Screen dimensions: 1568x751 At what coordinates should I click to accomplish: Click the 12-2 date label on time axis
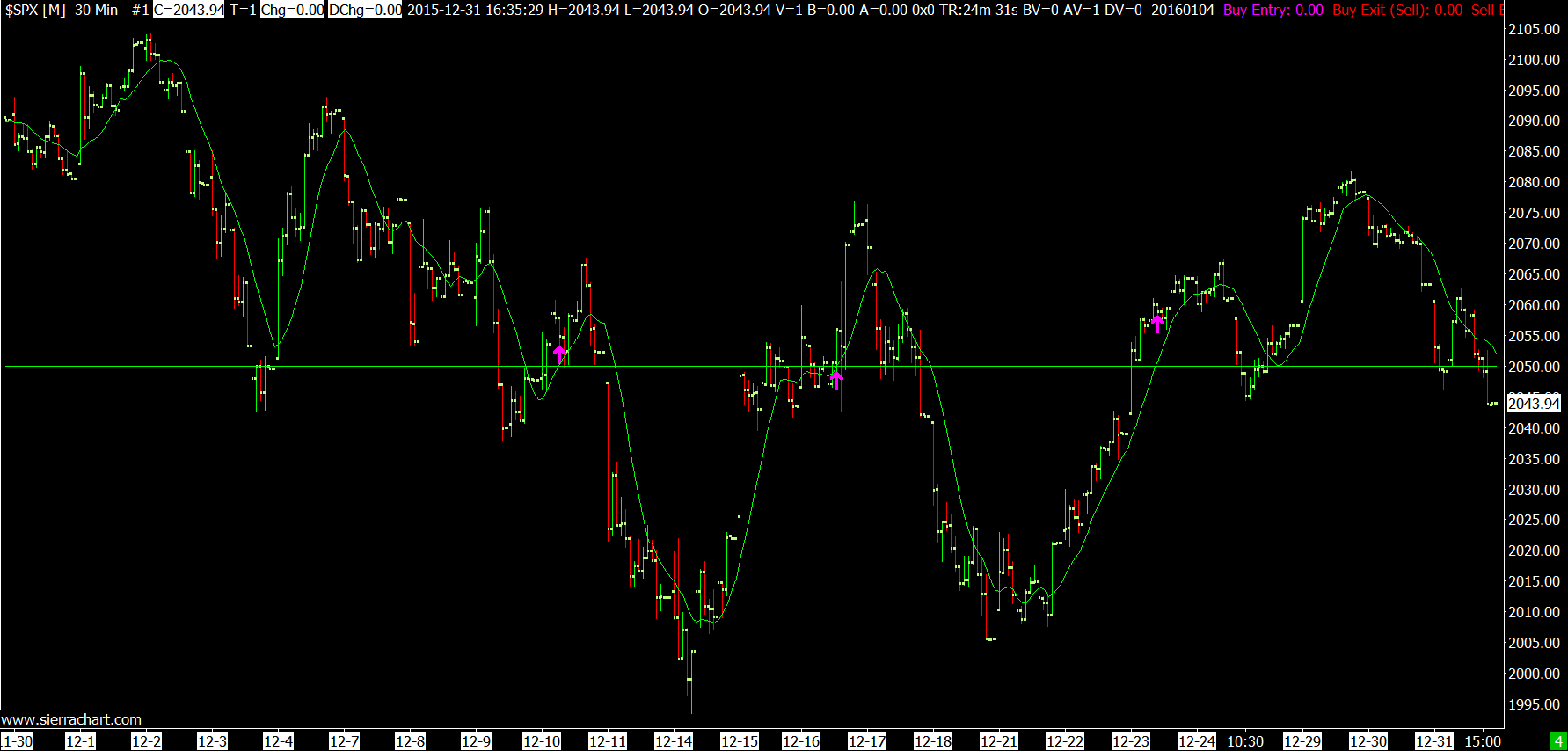tap(146, 741)
